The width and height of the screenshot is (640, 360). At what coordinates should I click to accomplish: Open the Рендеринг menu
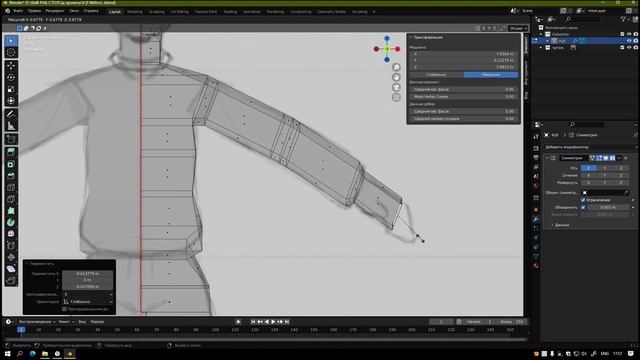[x=55, y=11]
